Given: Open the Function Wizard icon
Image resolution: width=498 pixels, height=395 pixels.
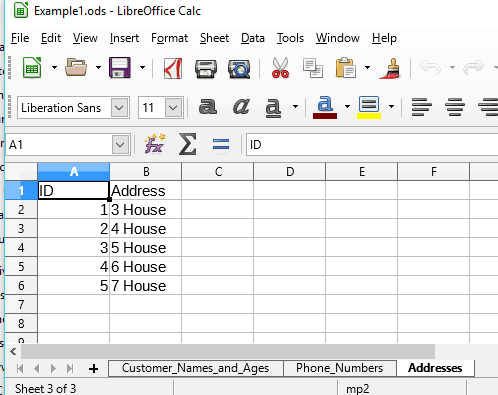Looking at the screenshot, I should [155, 144].
